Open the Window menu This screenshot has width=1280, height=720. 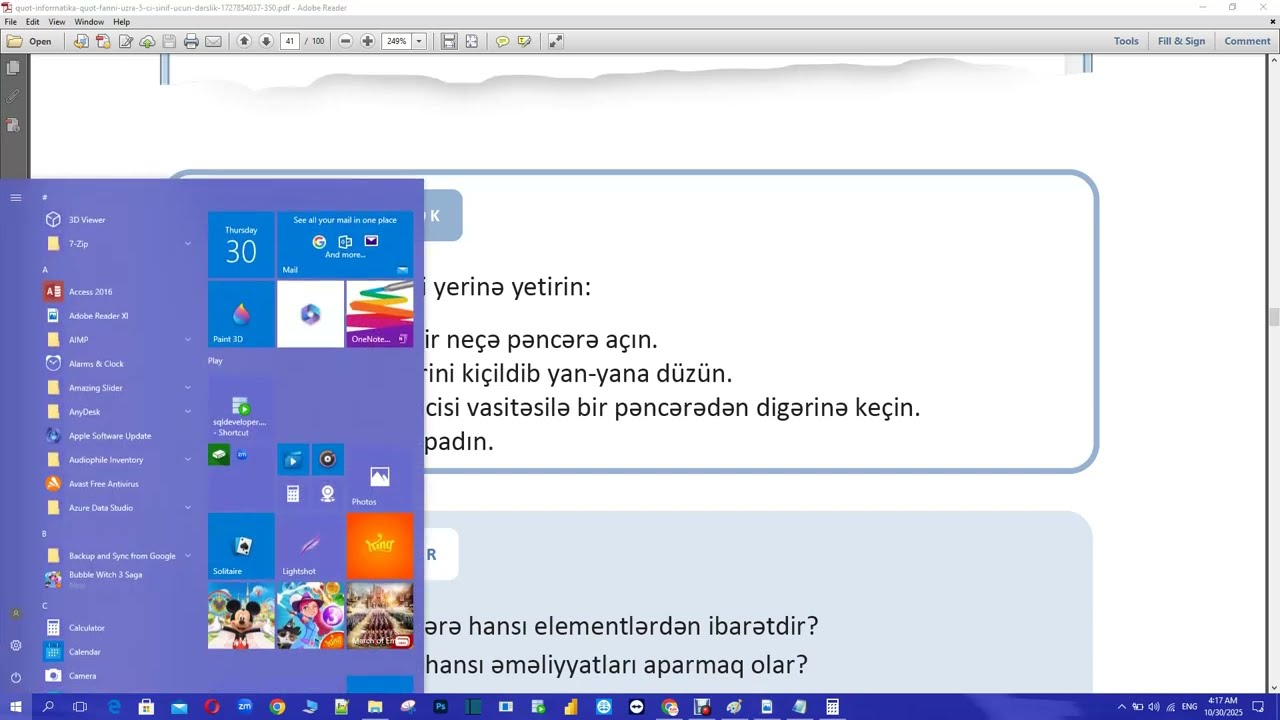[89, 22]
